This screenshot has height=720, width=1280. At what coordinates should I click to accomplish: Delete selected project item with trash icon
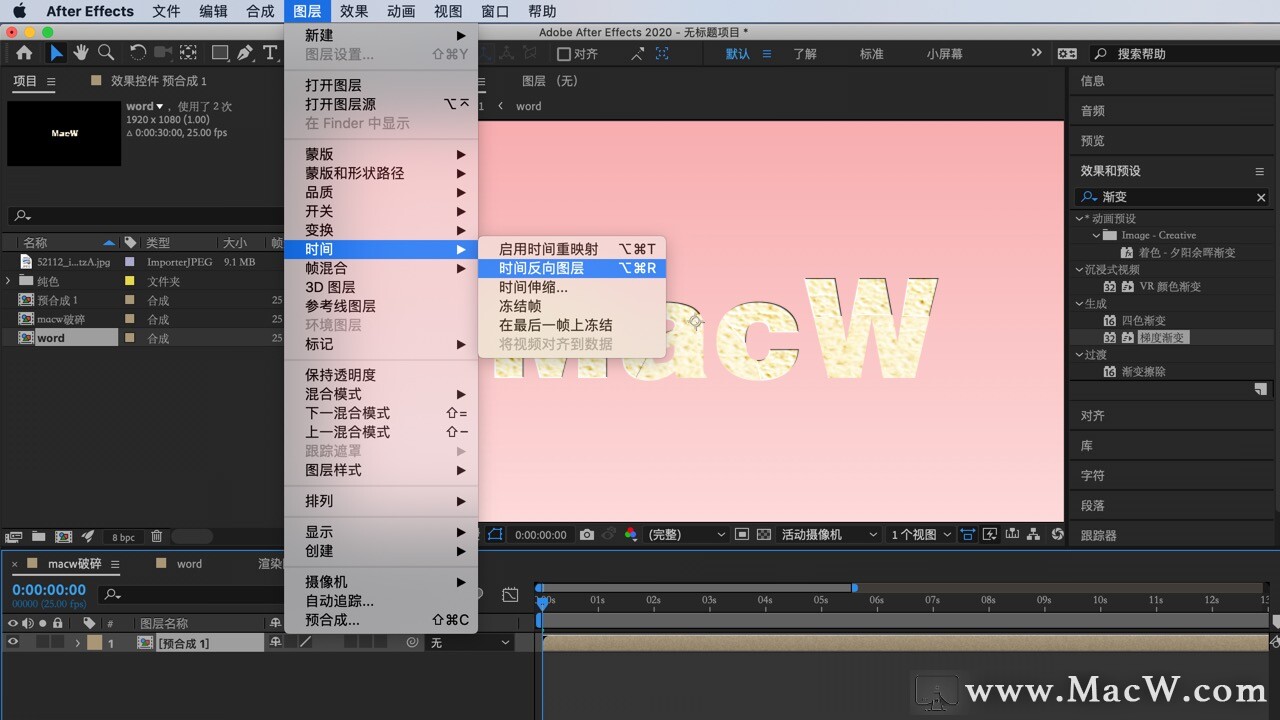pyautogui.click(x=157, y=537)
